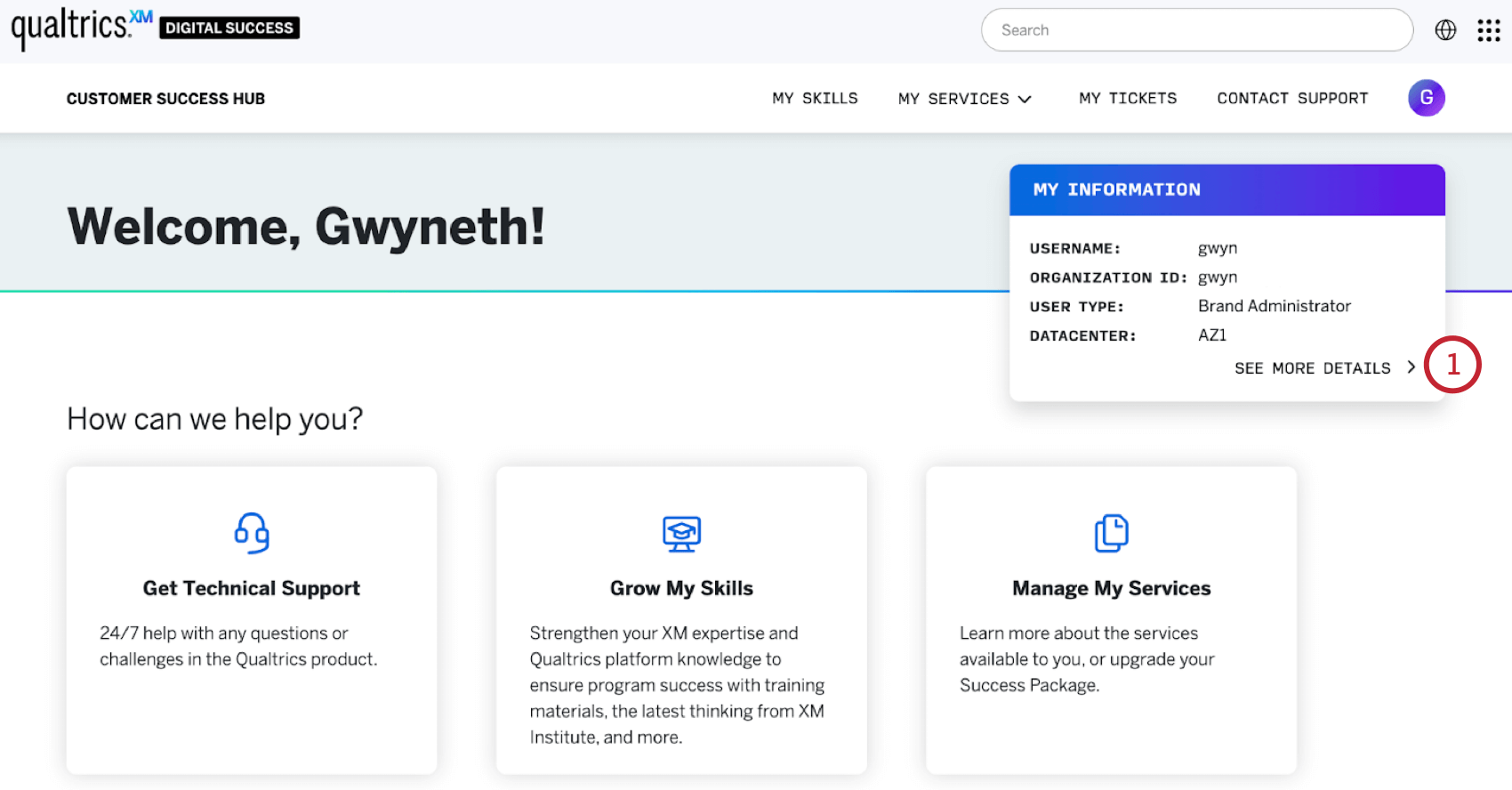The image size is (1512, 790).
Task: Click Customer Success Hub title
Action: (165, 99)
